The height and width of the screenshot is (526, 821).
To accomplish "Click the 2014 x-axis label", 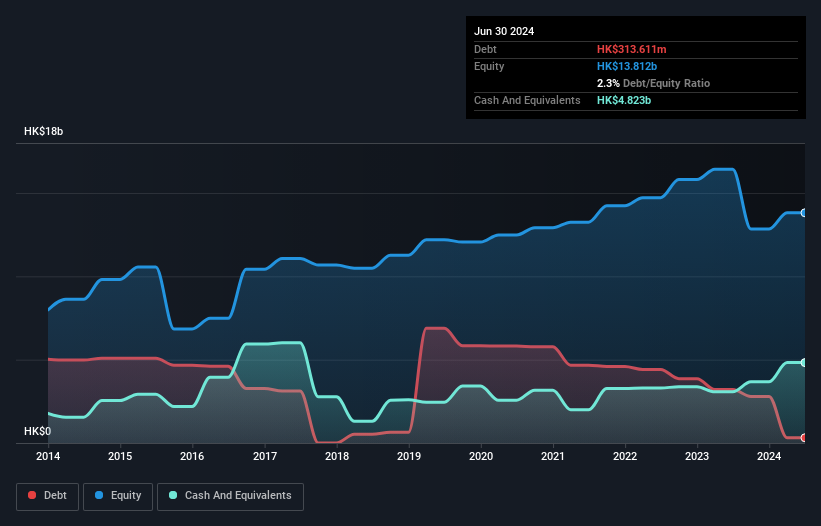I will pos(48,456).
